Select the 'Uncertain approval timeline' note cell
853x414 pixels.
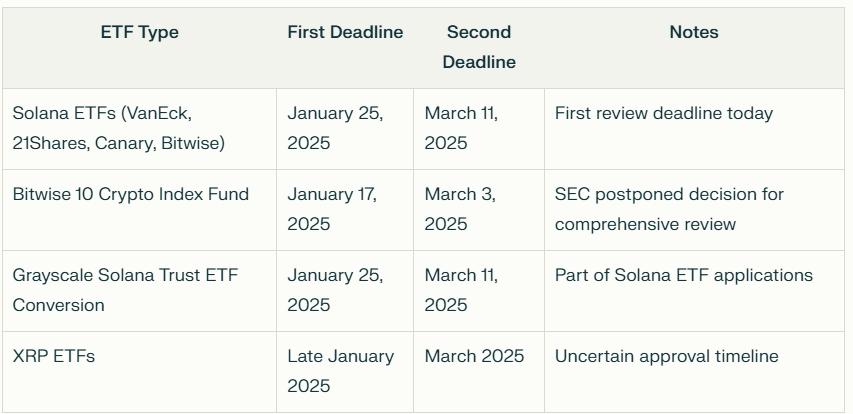666,356
